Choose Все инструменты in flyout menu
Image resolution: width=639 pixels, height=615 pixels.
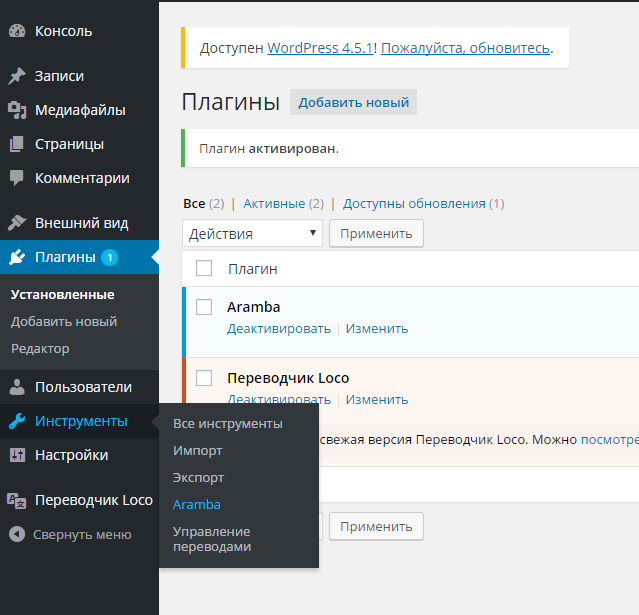point(228,424)
